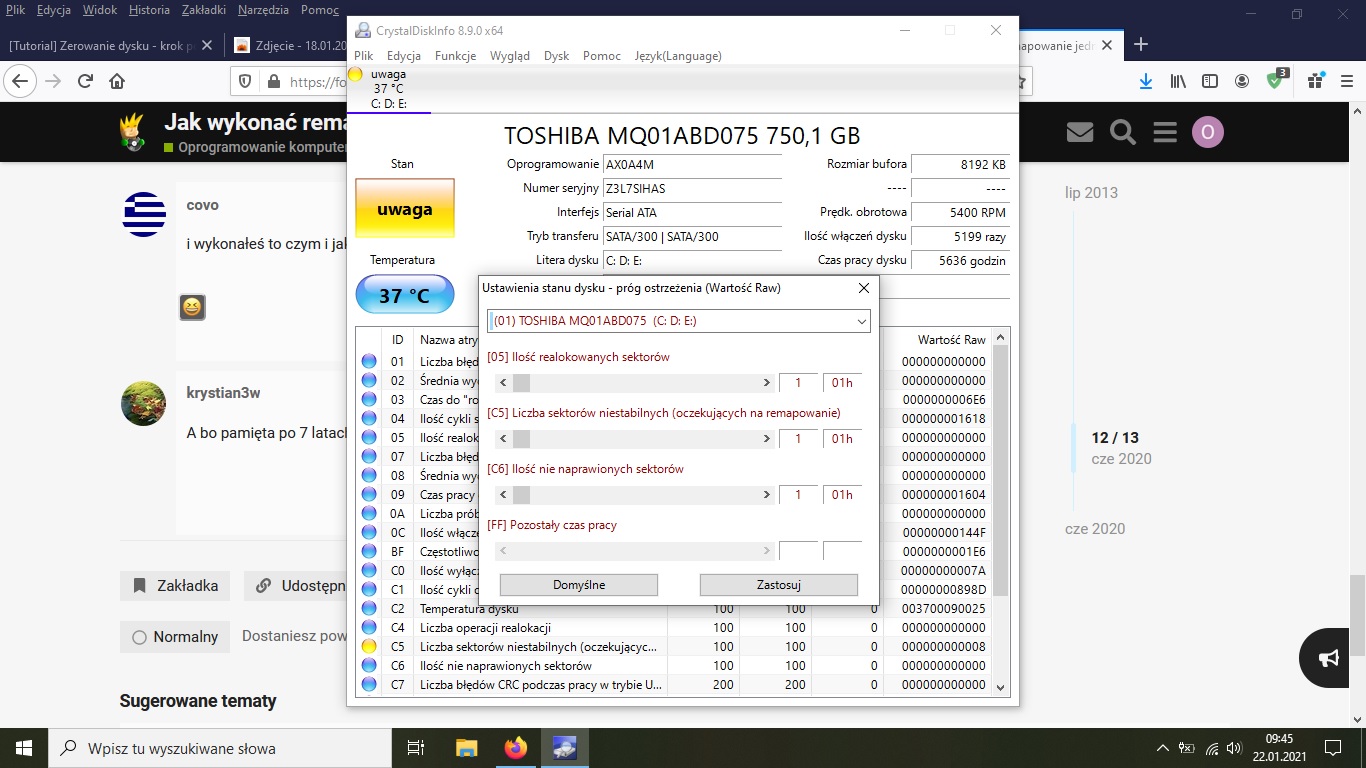The height and width of the screenshot is (768, 1366).
Task: Click the [C6] uncorrectable sectors slider thumb
Action: pyautogui.click(x=521, y=495)
